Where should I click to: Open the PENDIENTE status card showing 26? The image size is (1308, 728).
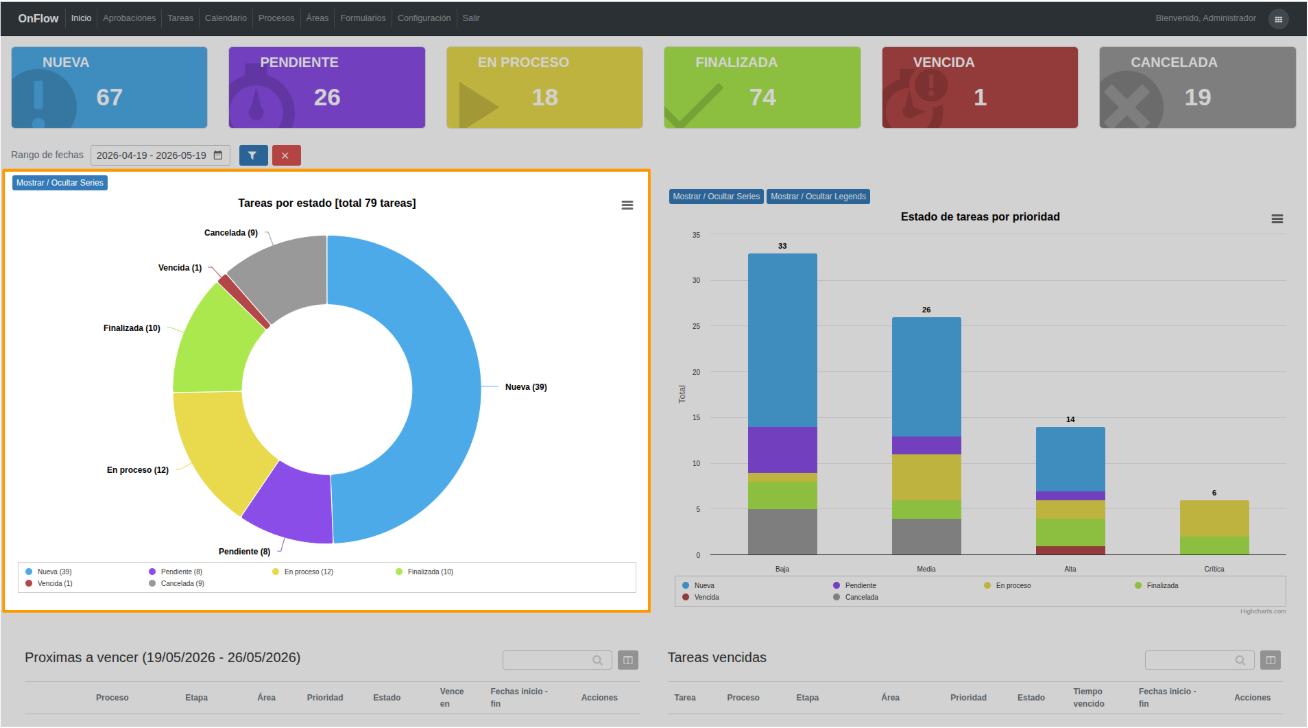(x=327, y=87)
